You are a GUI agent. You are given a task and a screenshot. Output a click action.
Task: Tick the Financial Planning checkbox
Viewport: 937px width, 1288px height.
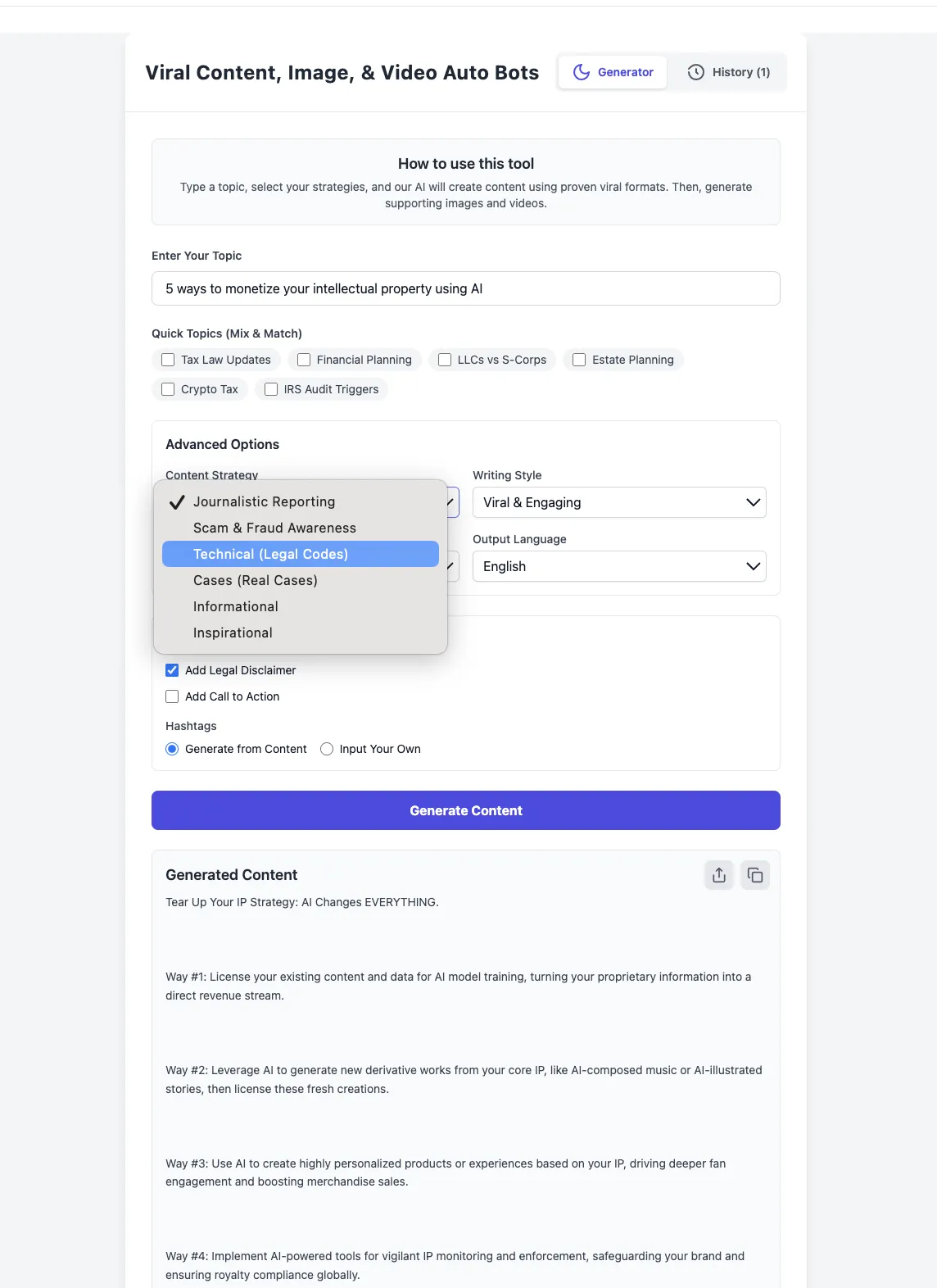(304, 360)
